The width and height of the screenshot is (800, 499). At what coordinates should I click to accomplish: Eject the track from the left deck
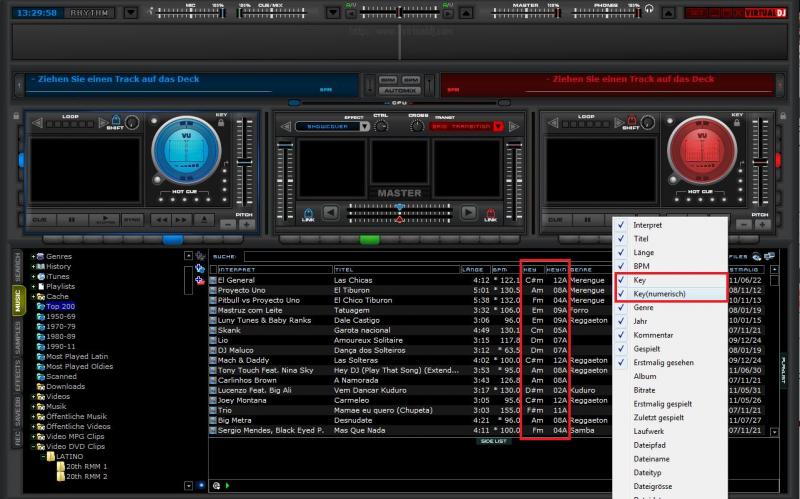tap(204, 220)
